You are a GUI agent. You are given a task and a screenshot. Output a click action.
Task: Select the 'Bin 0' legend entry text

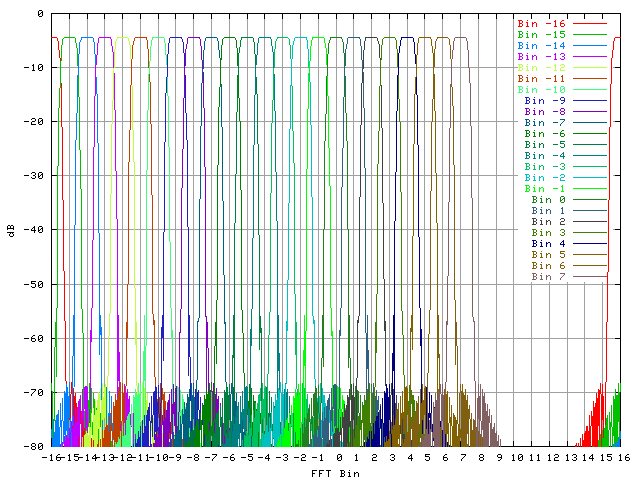coord(548,199)
